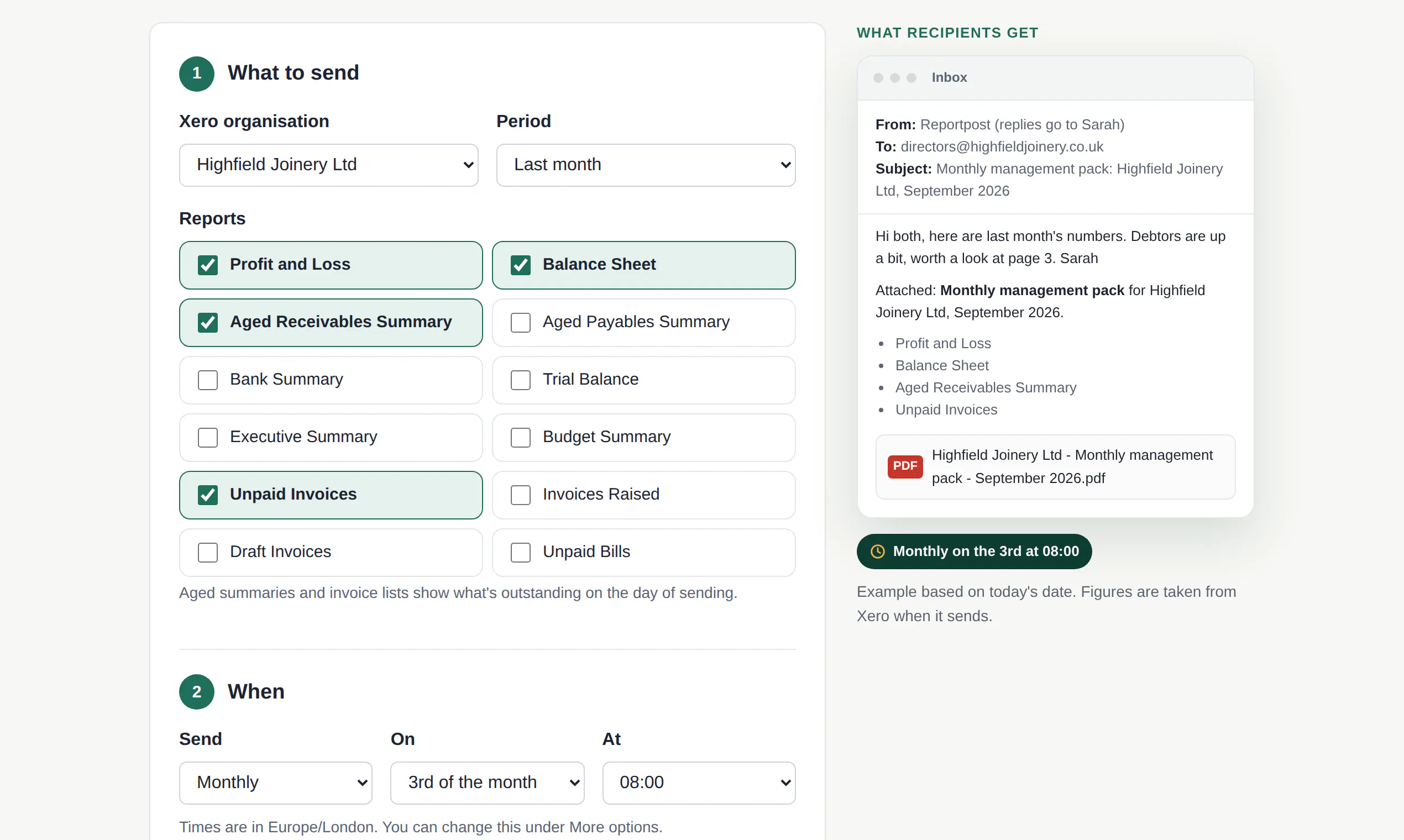Click the email subject line in preview
The width and height of the screenshot is (1404, 840).
pos(1049,180)
